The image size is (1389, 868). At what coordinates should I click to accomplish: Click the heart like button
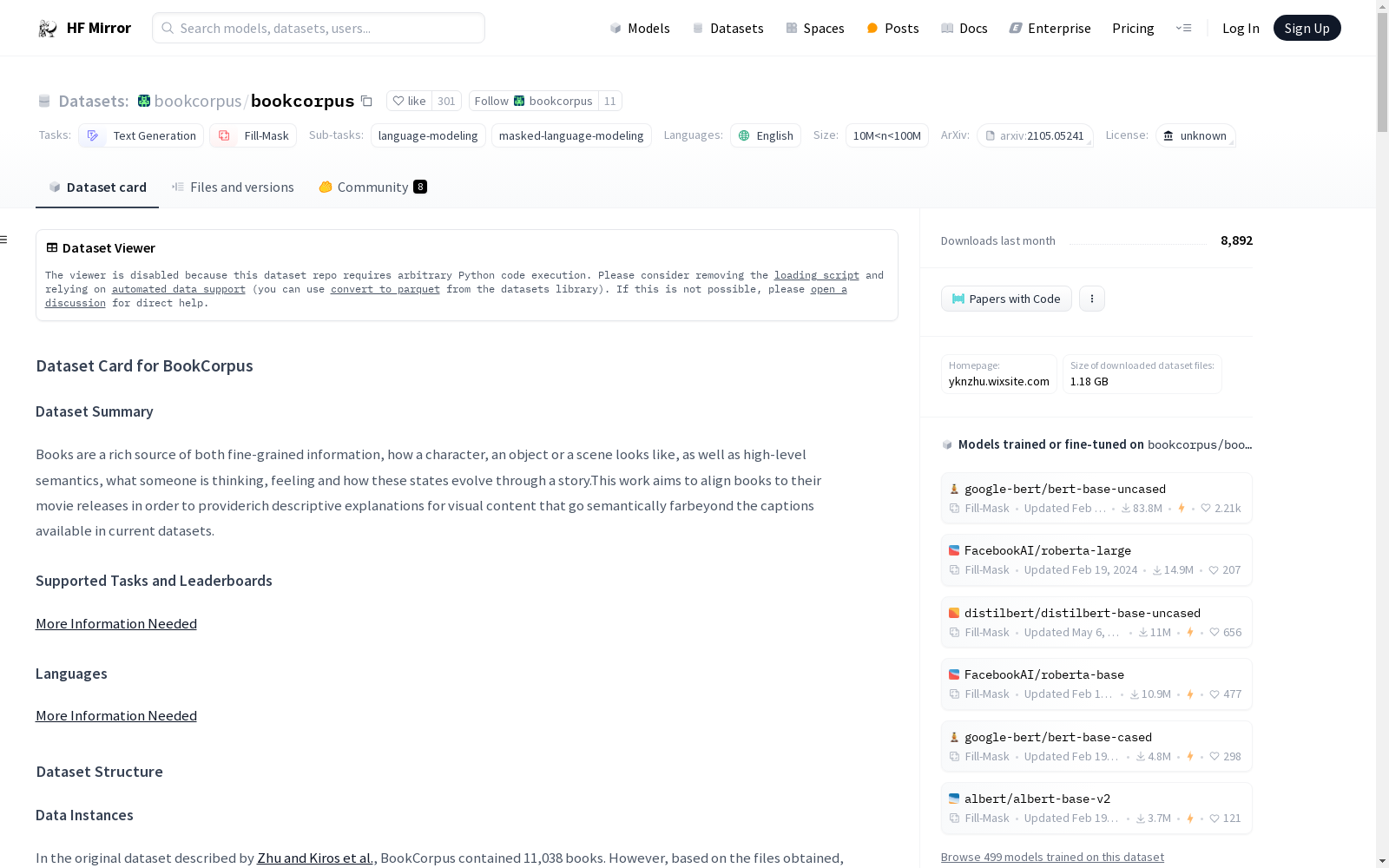409,101
